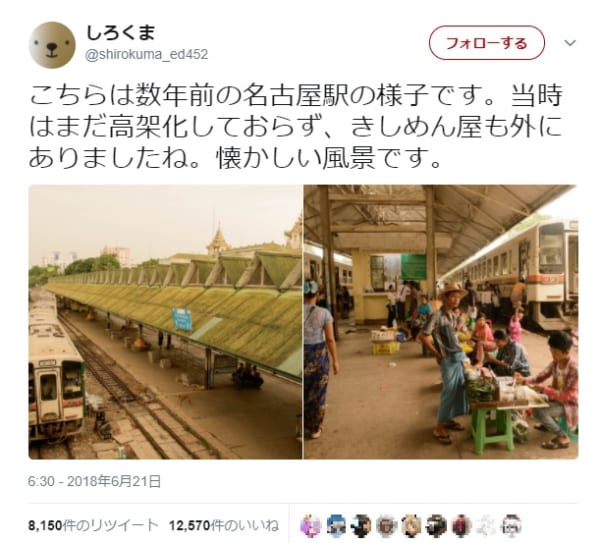
Task: Select the tweet text about 名古屋駅
Action: click(x=295, y=127)
